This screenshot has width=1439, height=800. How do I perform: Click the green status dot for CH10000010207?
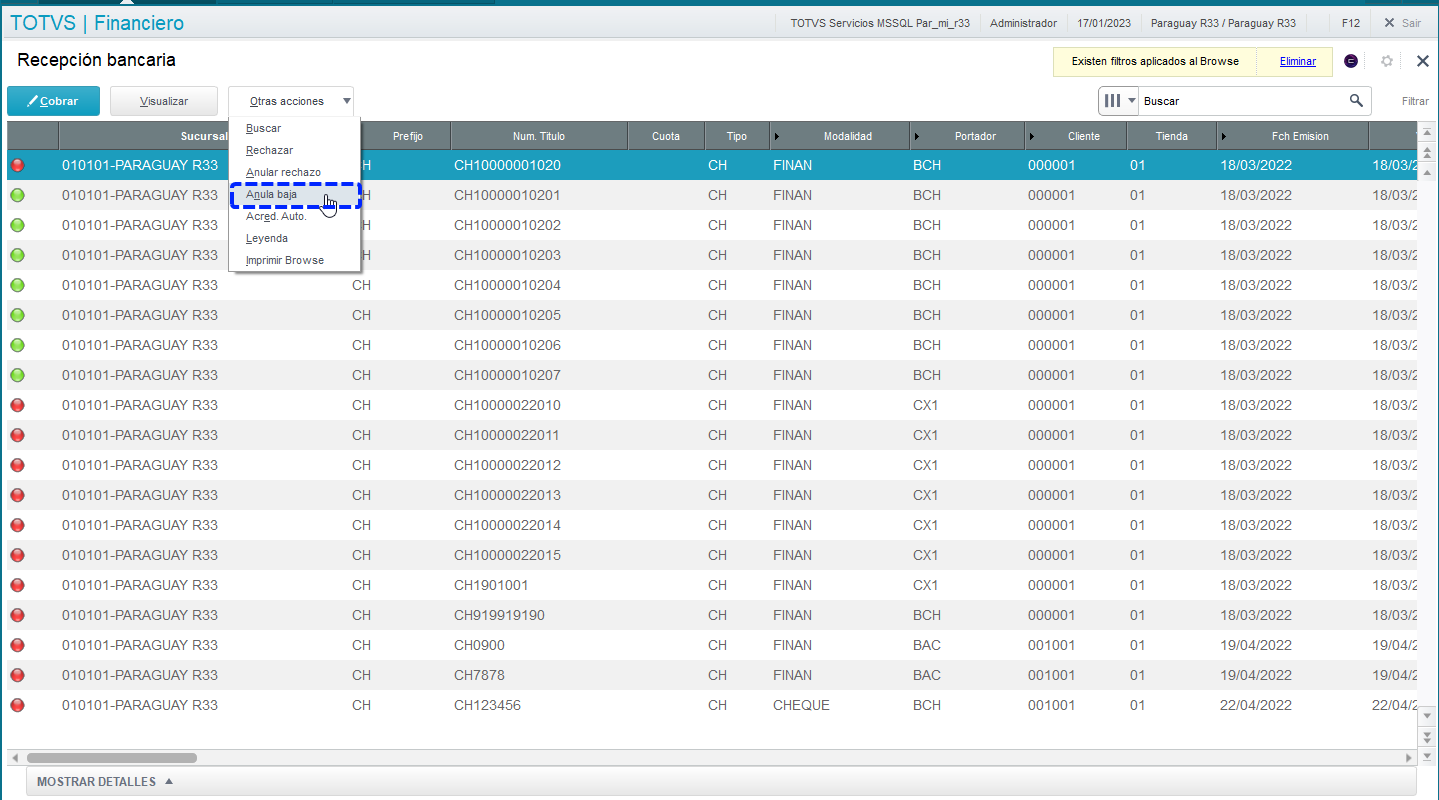tap(17, 375)
